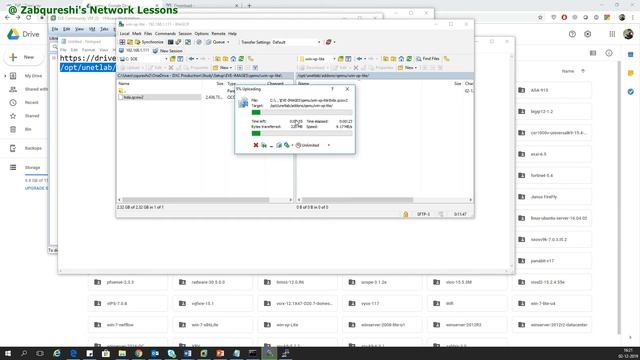The width and height of the screenshot is (640, 360).
Task: Open Drive settings gear icon
Action: [588, 34]
